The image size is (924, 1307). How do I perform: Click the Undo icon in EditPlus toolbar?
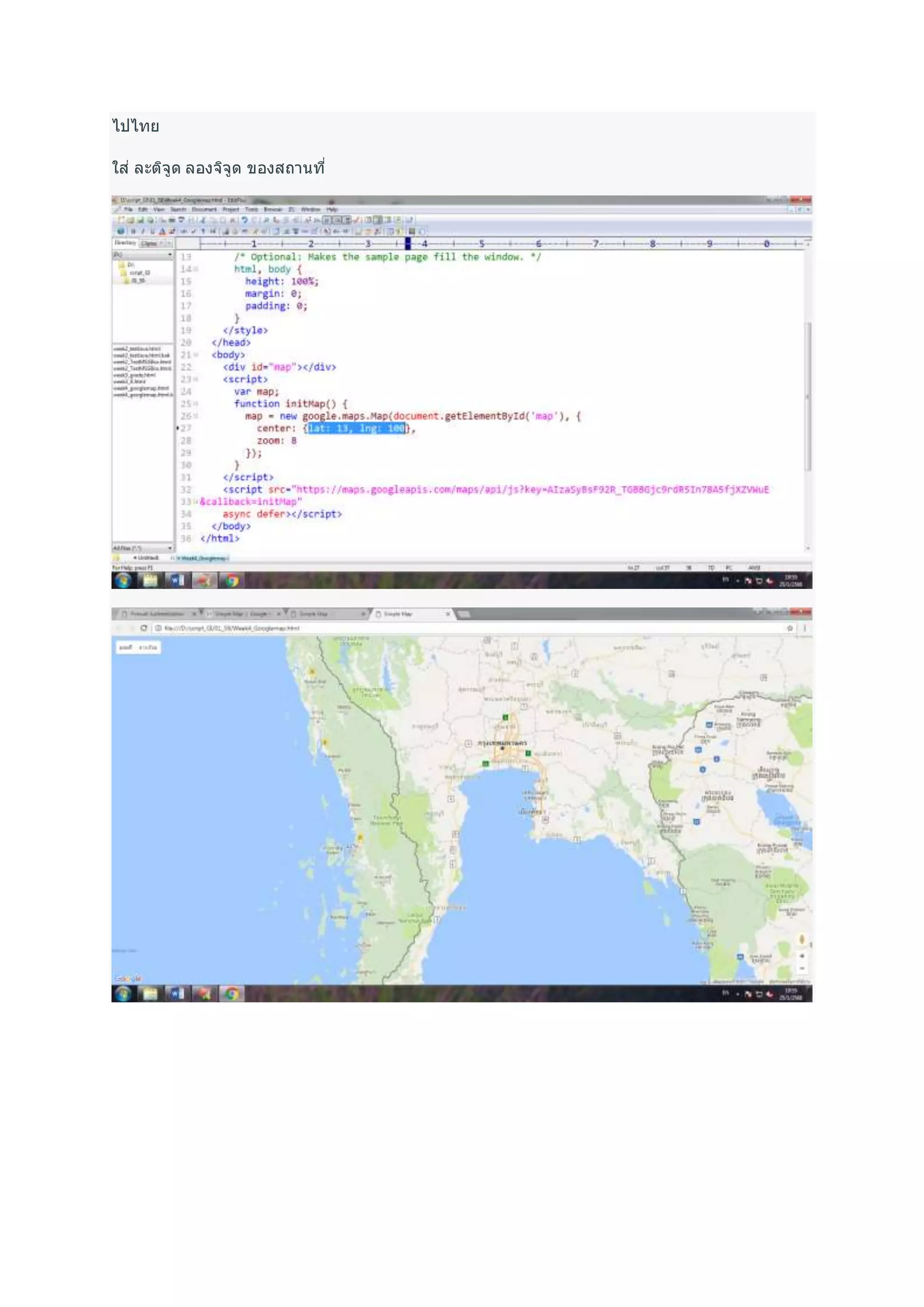click(x=245, y=220)
